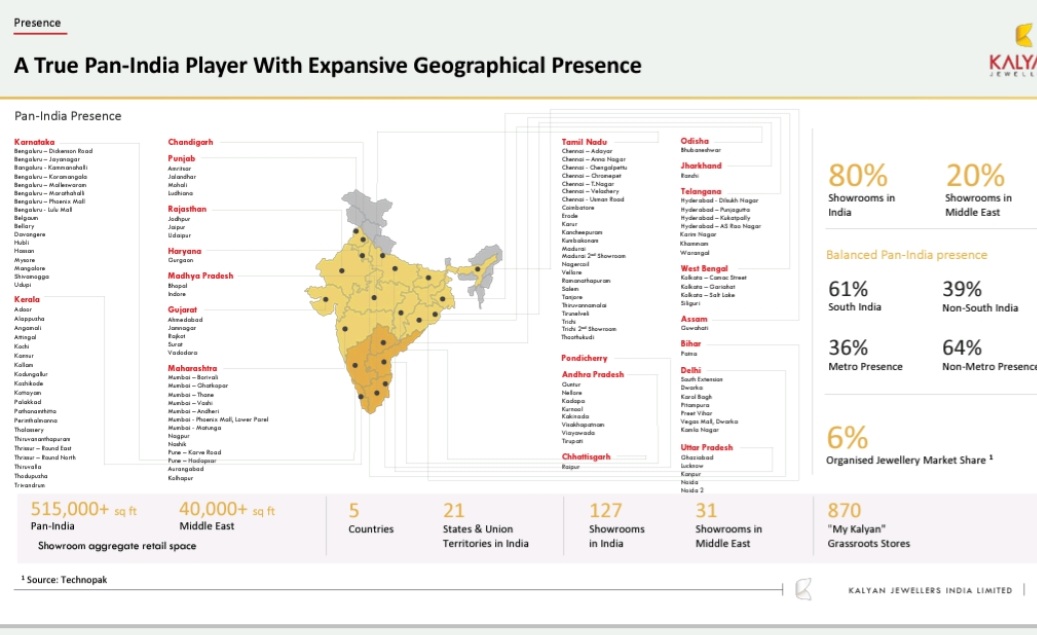Screen dimensions: 1037x635
Task: Select the 'Chandigarh' heading
Action: tap(190, 142)
